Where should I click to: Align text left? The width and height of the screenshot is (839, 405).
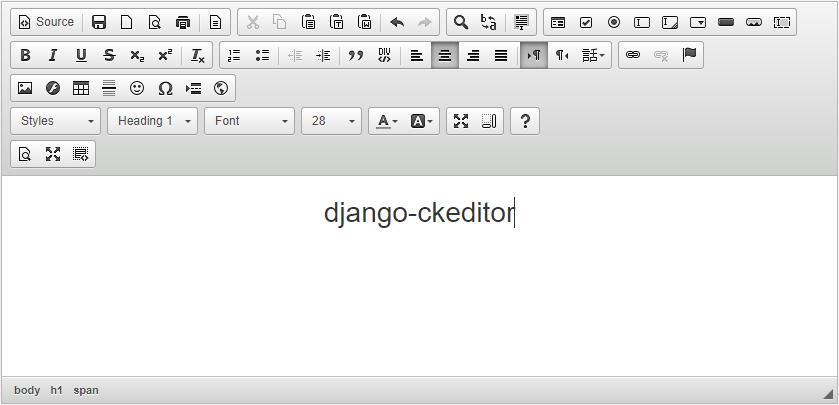tap(417, 55)
